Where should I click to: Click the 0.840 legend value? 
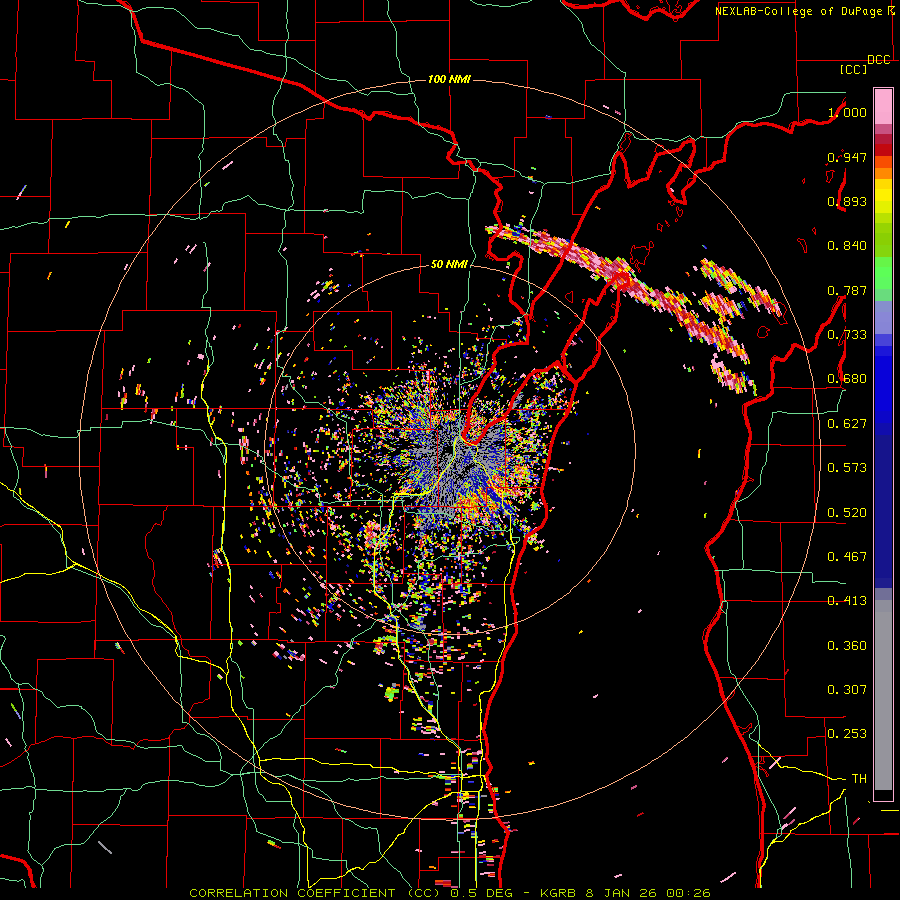[847, 246]
